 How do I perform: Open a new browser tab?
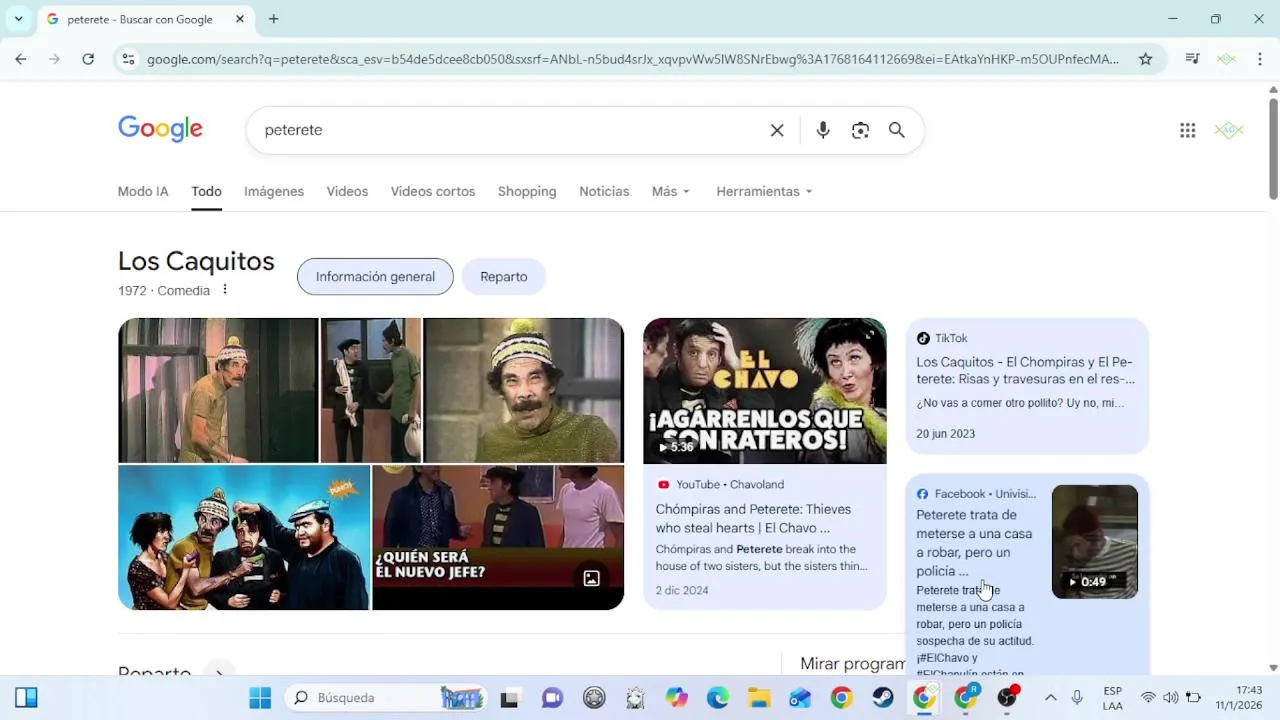274,19
